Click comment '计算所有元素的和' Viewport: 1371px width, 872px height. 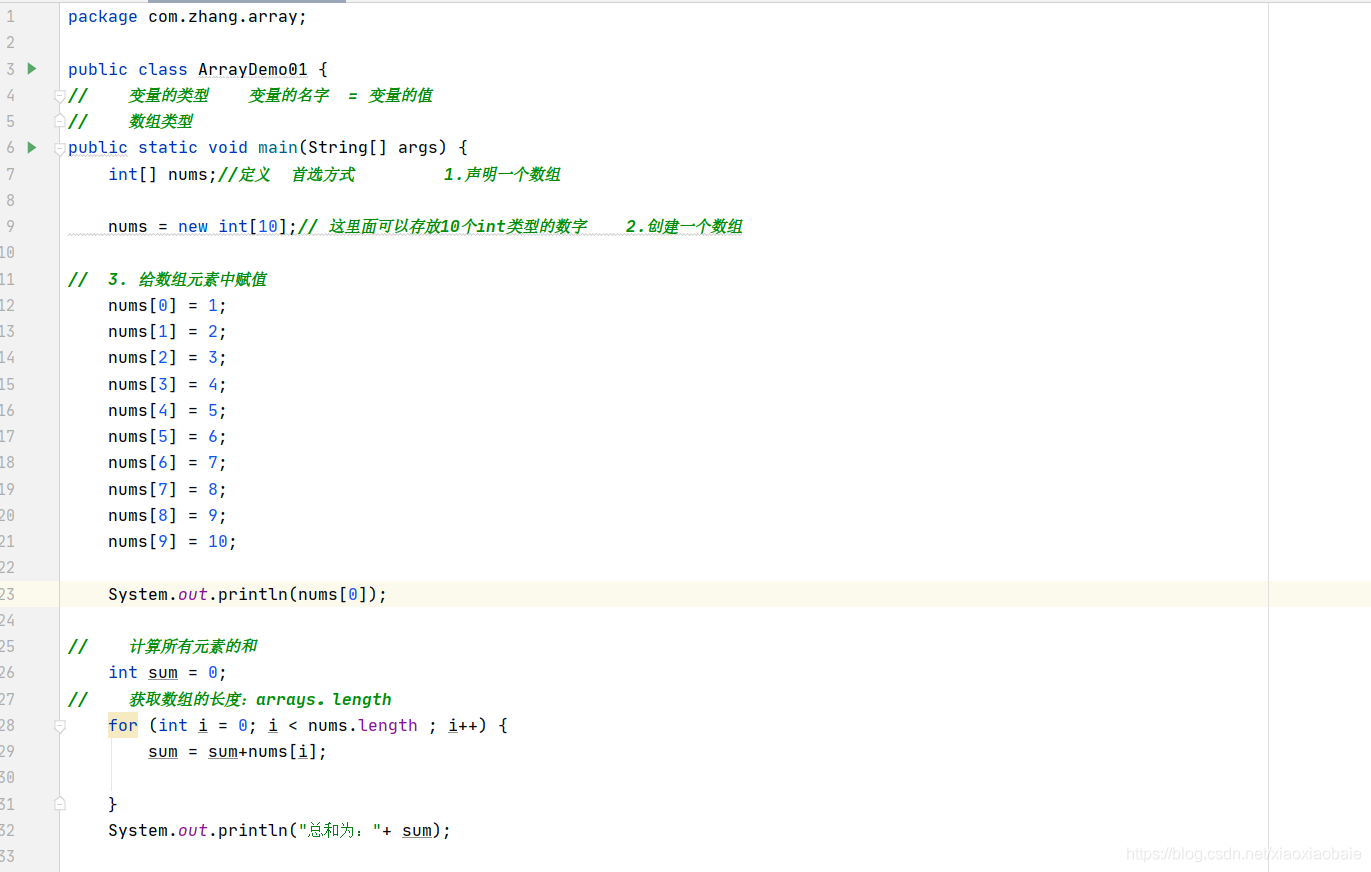click(193, 646)
